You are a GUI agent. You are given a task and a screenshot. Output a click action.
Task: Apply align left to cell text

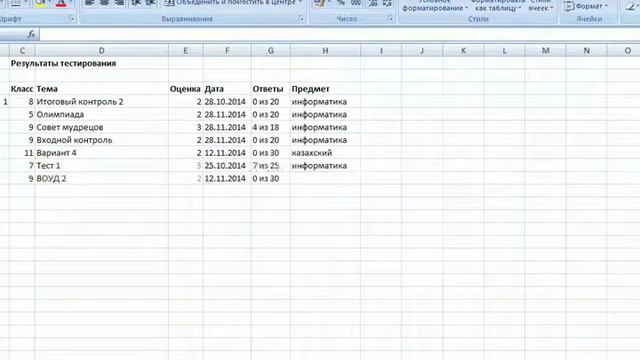pyautogui.click(x=89, y=3)
